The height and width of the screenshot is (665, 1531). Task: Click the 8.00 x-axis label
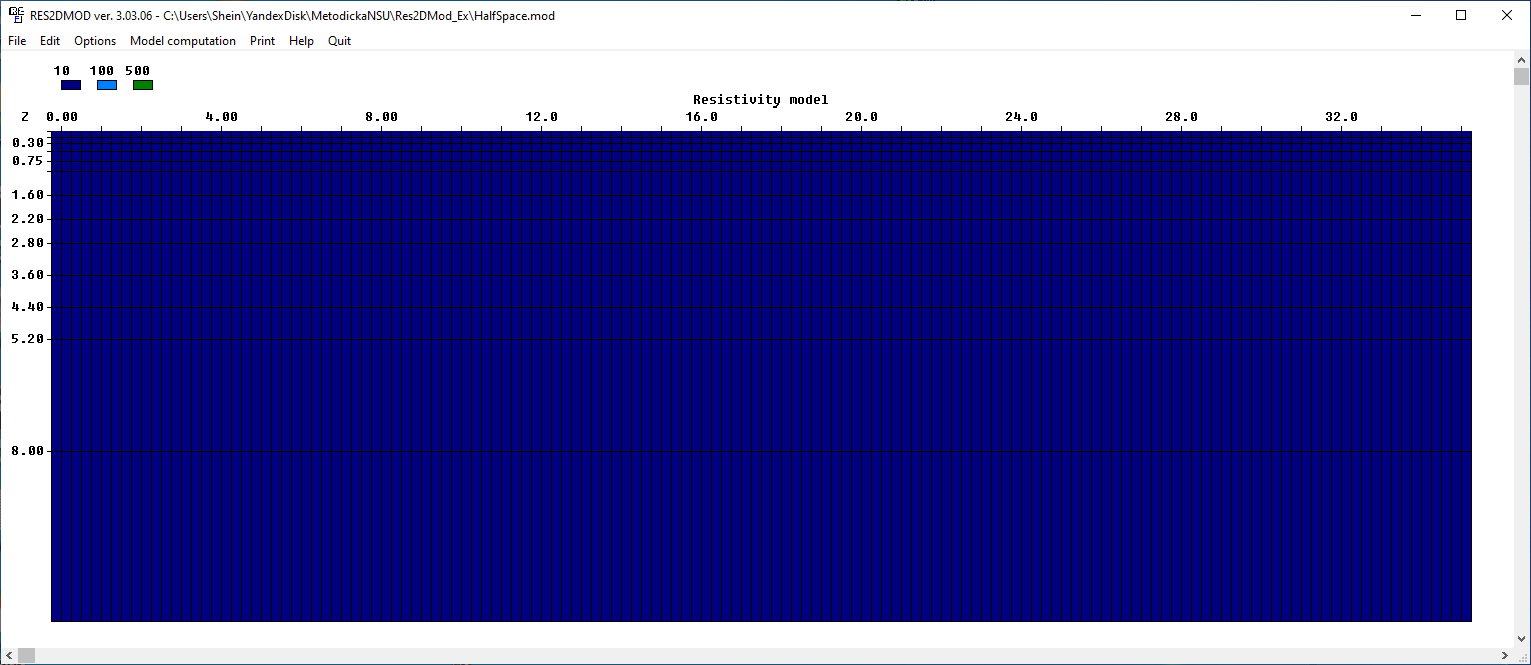pyautogui.click(x=382, y=117)
